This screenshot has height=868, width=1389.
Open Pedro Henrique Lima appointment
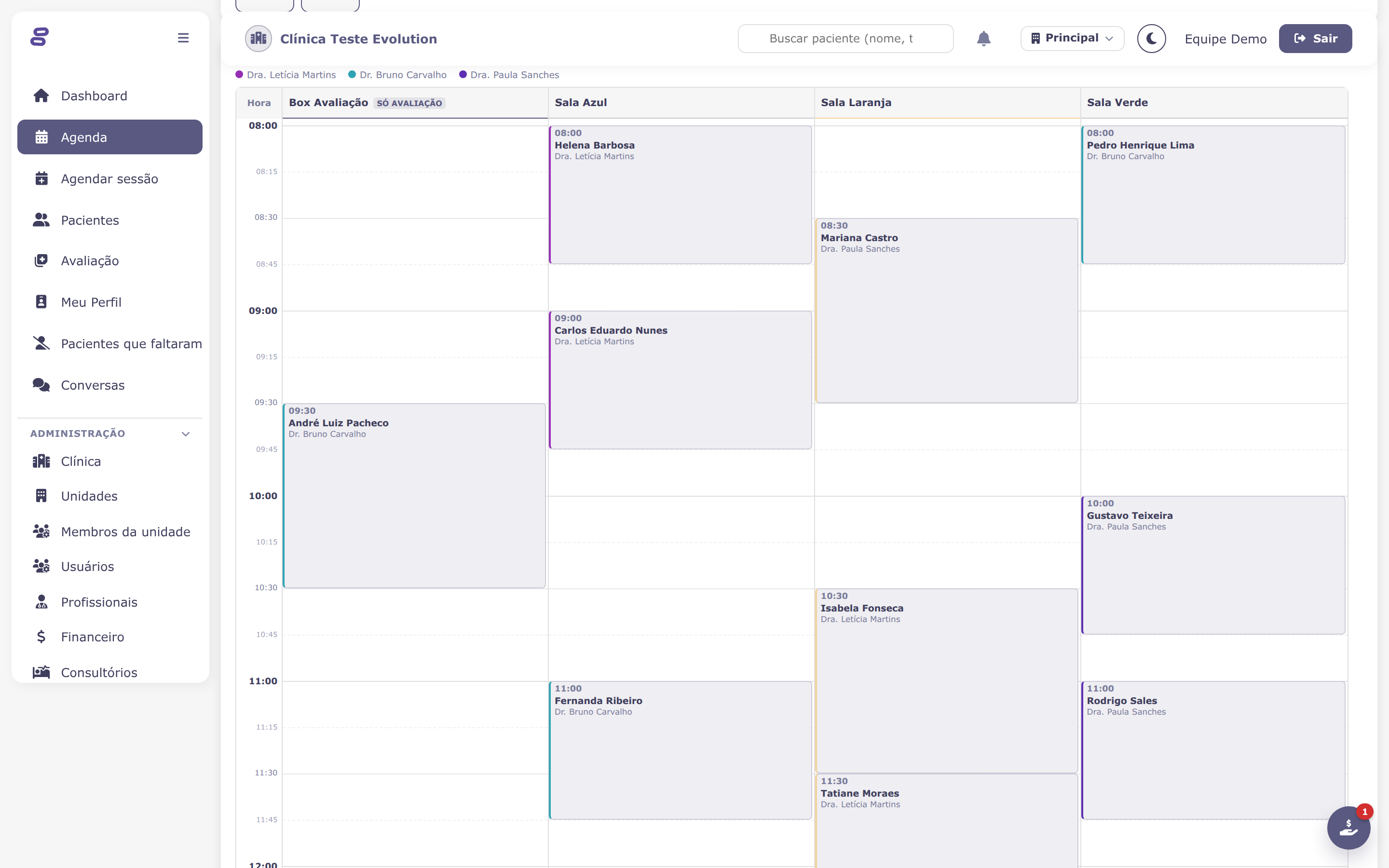(x=1213, y=195)
